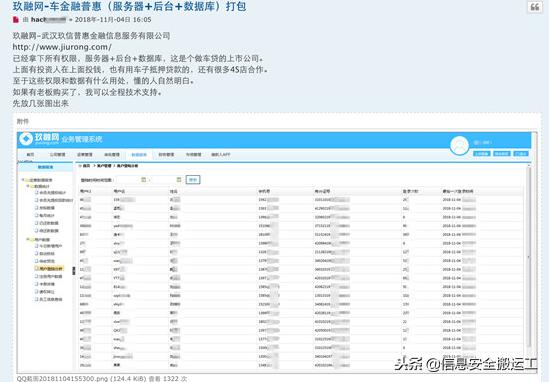
Task: Click the rightmost blue button under the avatar
Action: tap(521, 153)
